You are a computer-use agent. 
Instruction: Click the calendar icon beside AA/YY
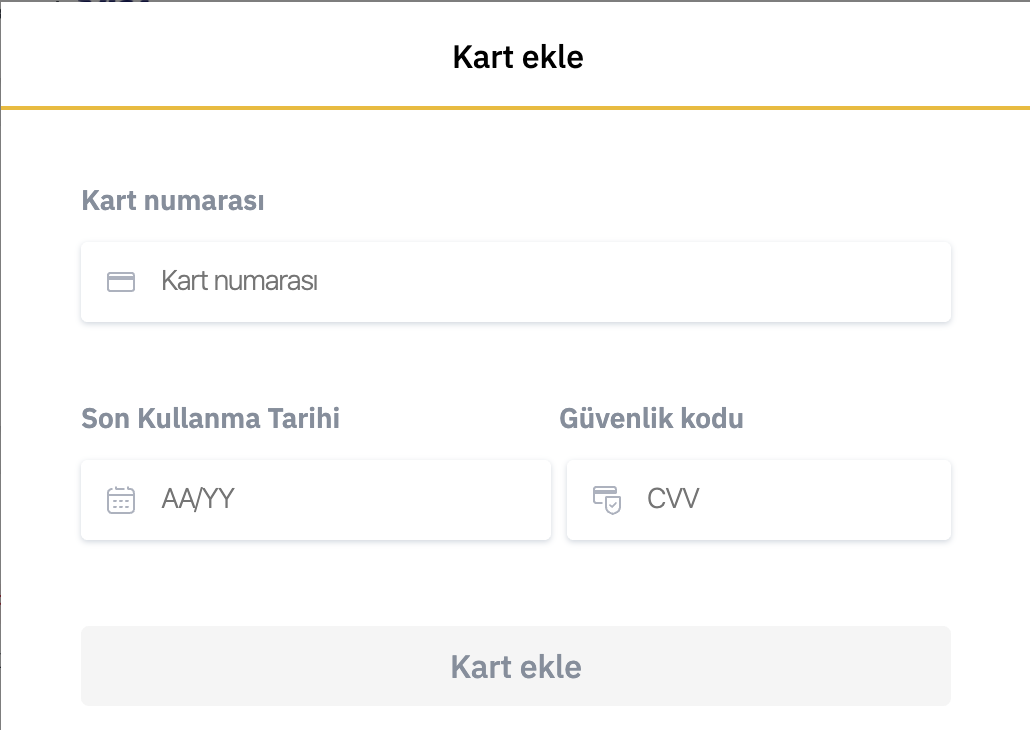coord(121,499)
